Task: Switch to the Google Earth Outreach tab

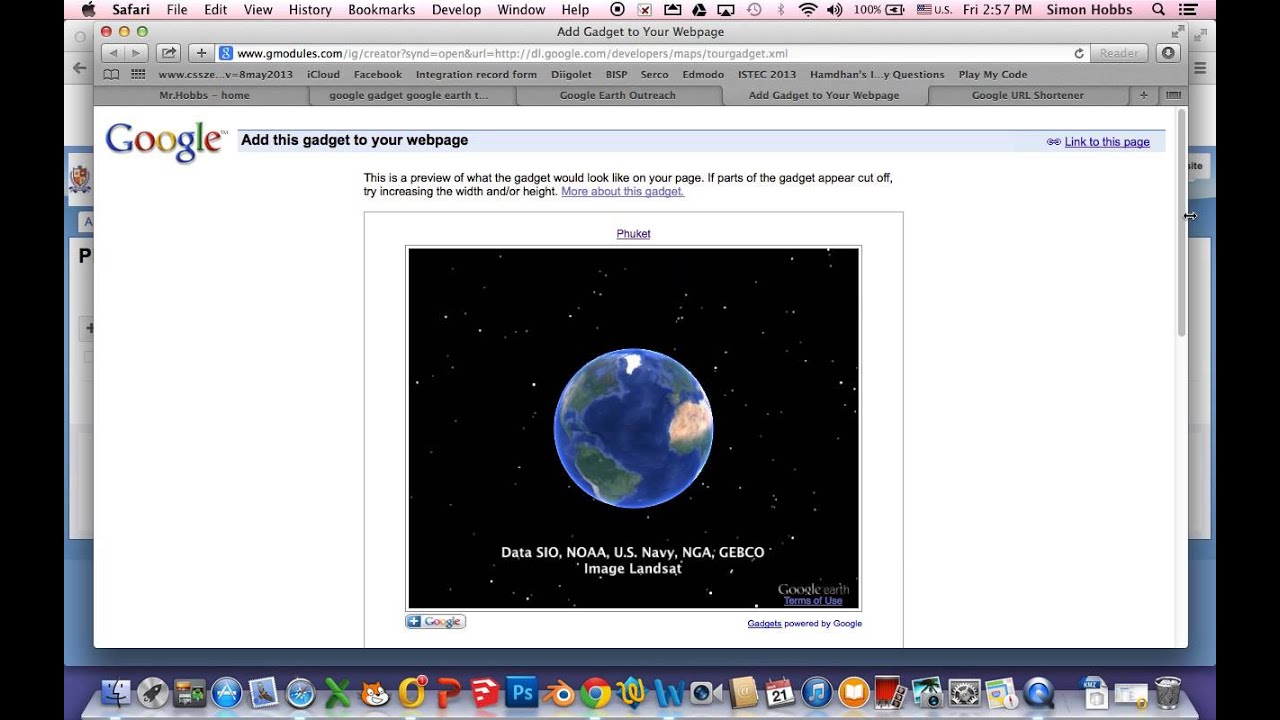Action: pyautogui.click(x=617, y=95)
